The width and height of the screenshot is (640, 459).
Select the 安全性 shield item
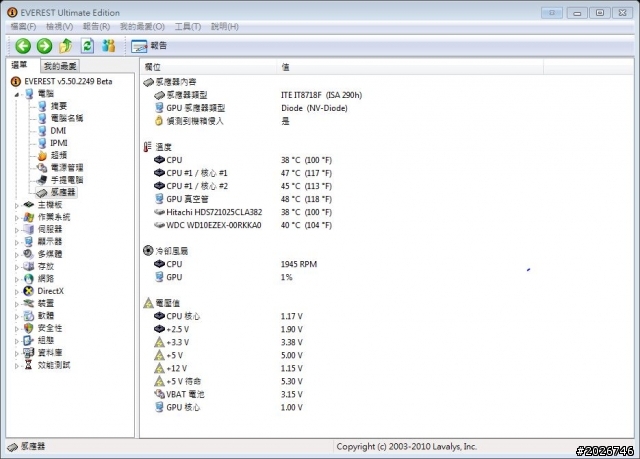(x=43, y=328)
